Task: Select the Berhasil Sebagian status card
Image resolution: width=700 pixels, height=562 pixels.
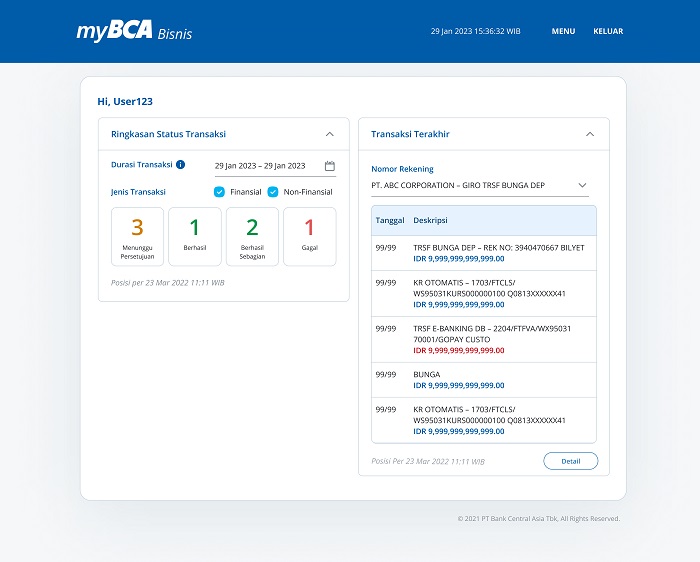Action: pos(252,237)
